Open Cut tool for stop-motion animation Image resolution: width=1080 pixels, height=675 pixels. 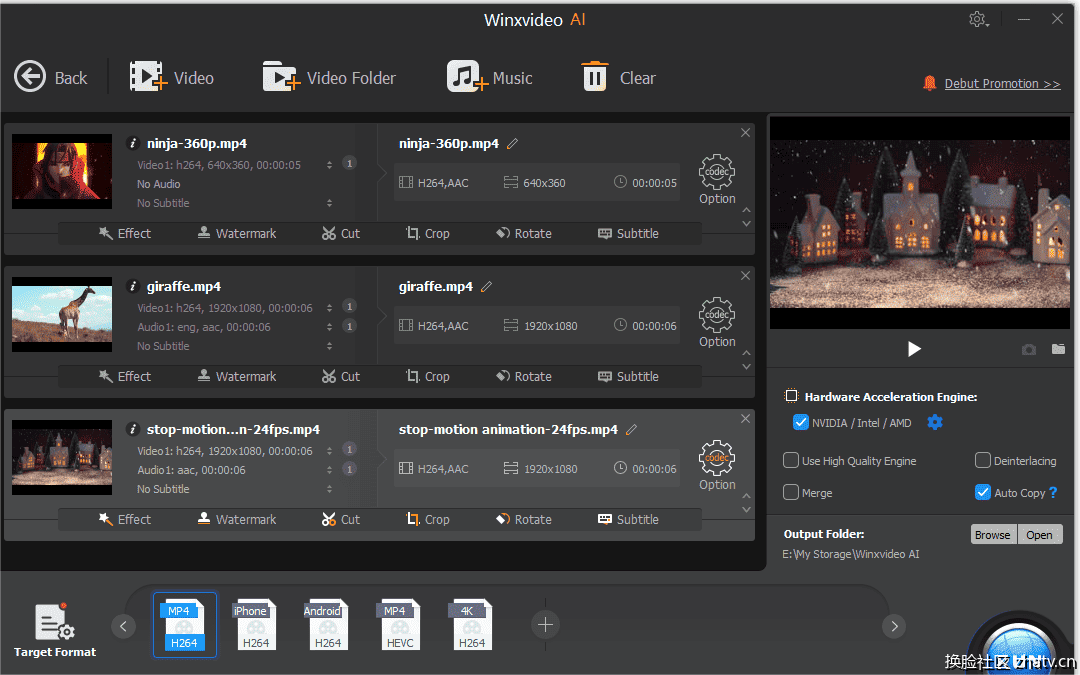click(x=341, y=519)
